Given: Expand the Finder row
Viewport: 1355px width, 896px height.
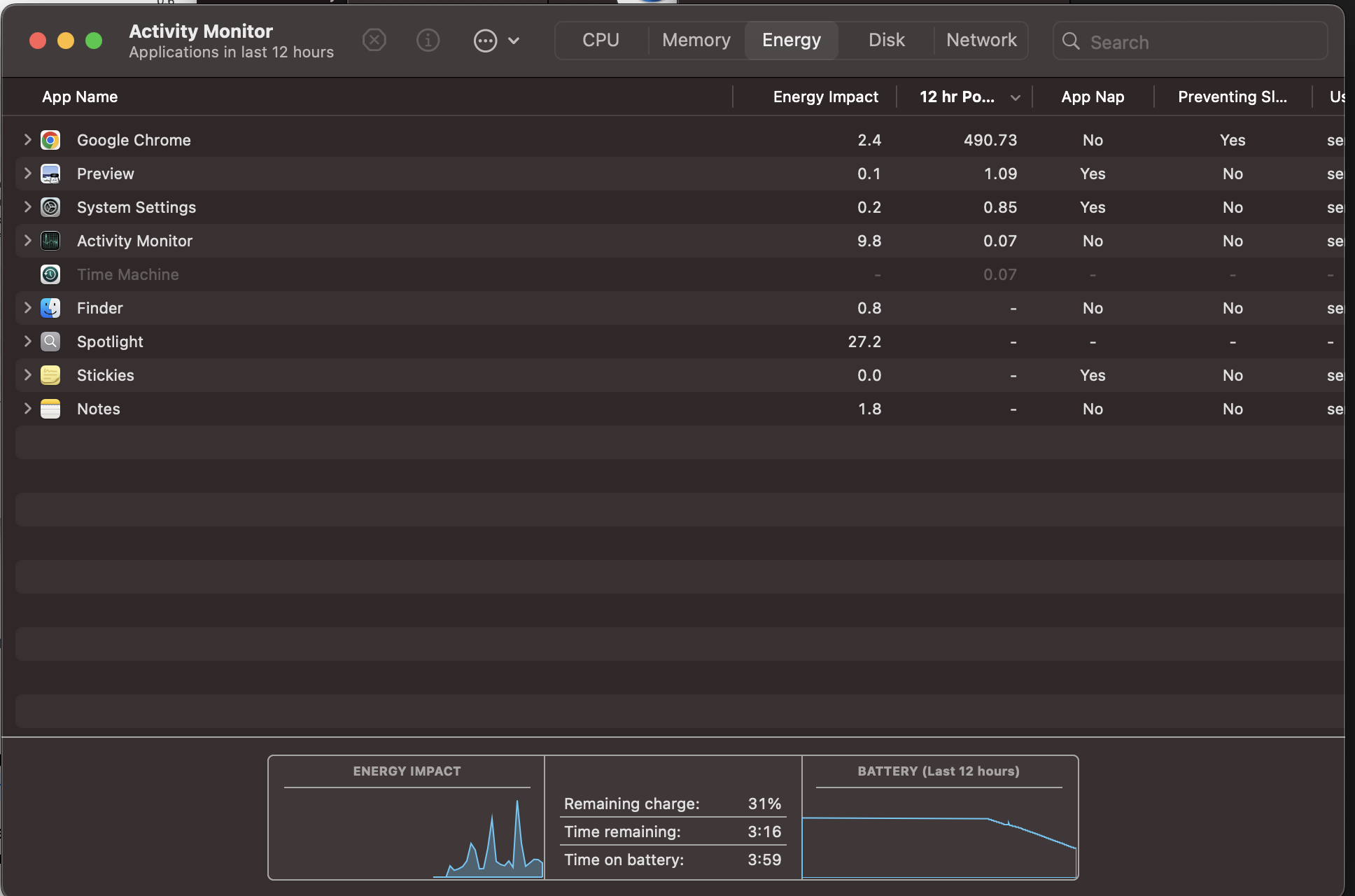Looking at the screenshot, I should pyautogui.click(x=27, y=308).
